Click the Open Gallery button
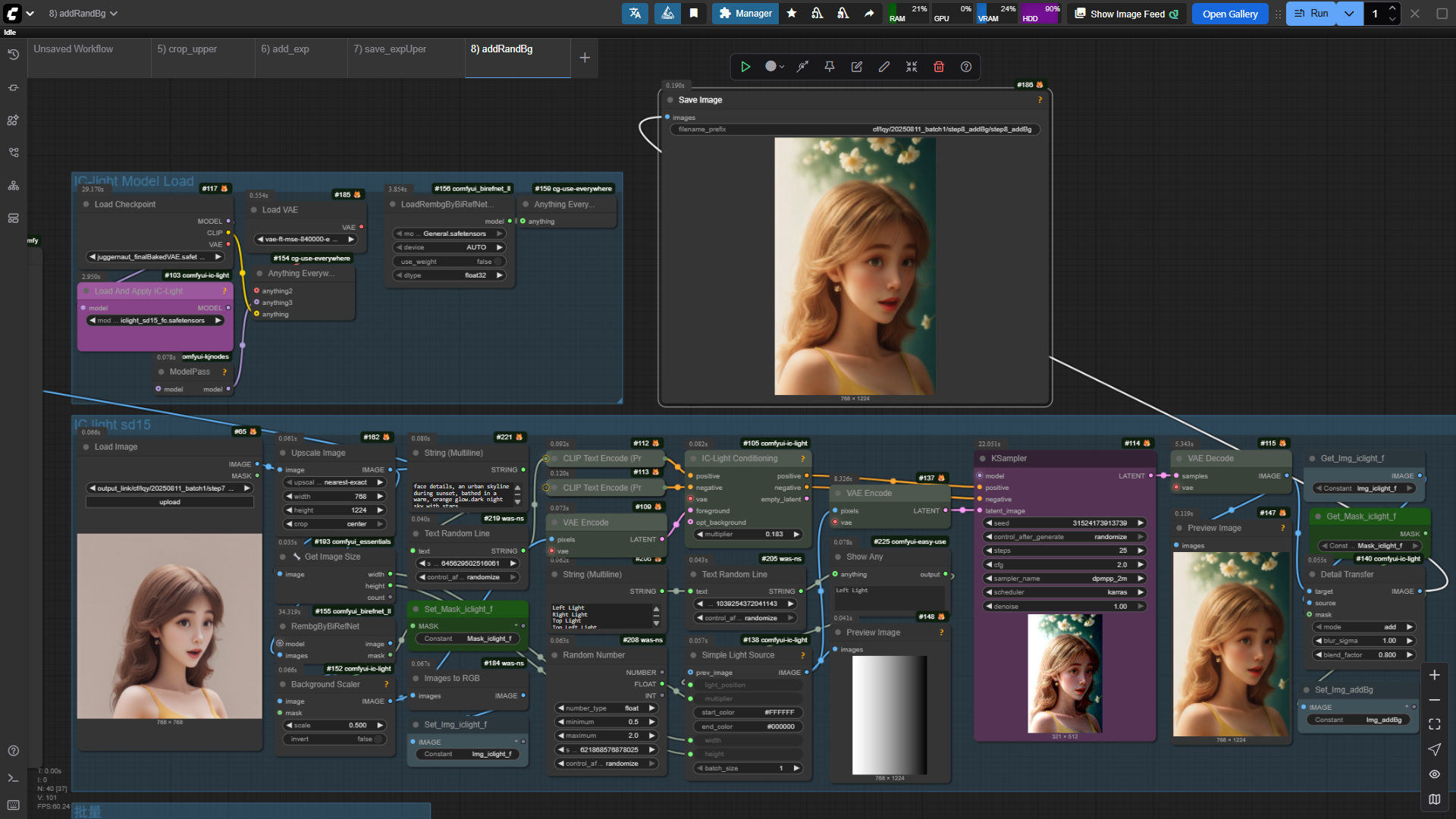 coord(1229,14)
